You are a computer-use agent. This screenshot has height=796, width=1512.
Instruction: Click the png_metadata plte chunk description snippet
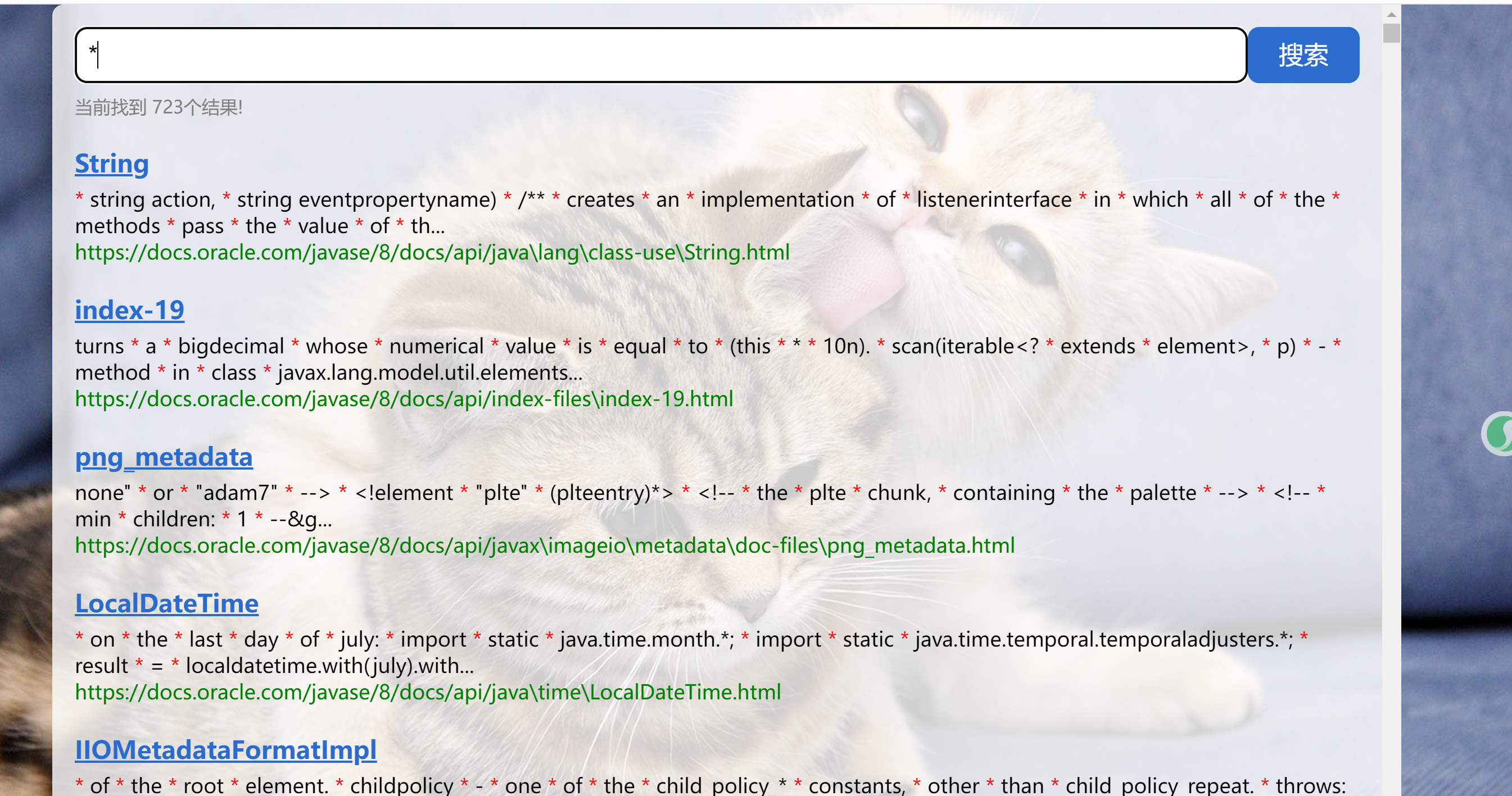pyautogui.click(x=700, y=506)
